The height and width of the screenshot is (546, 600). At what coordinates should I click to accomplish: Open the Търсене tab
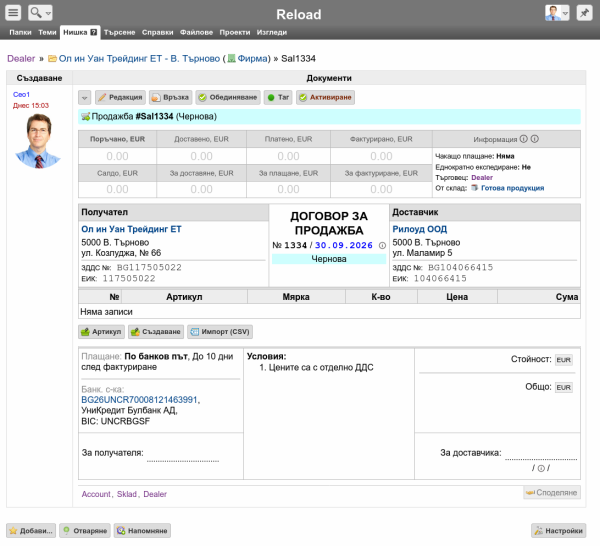(x=119, y=33)
